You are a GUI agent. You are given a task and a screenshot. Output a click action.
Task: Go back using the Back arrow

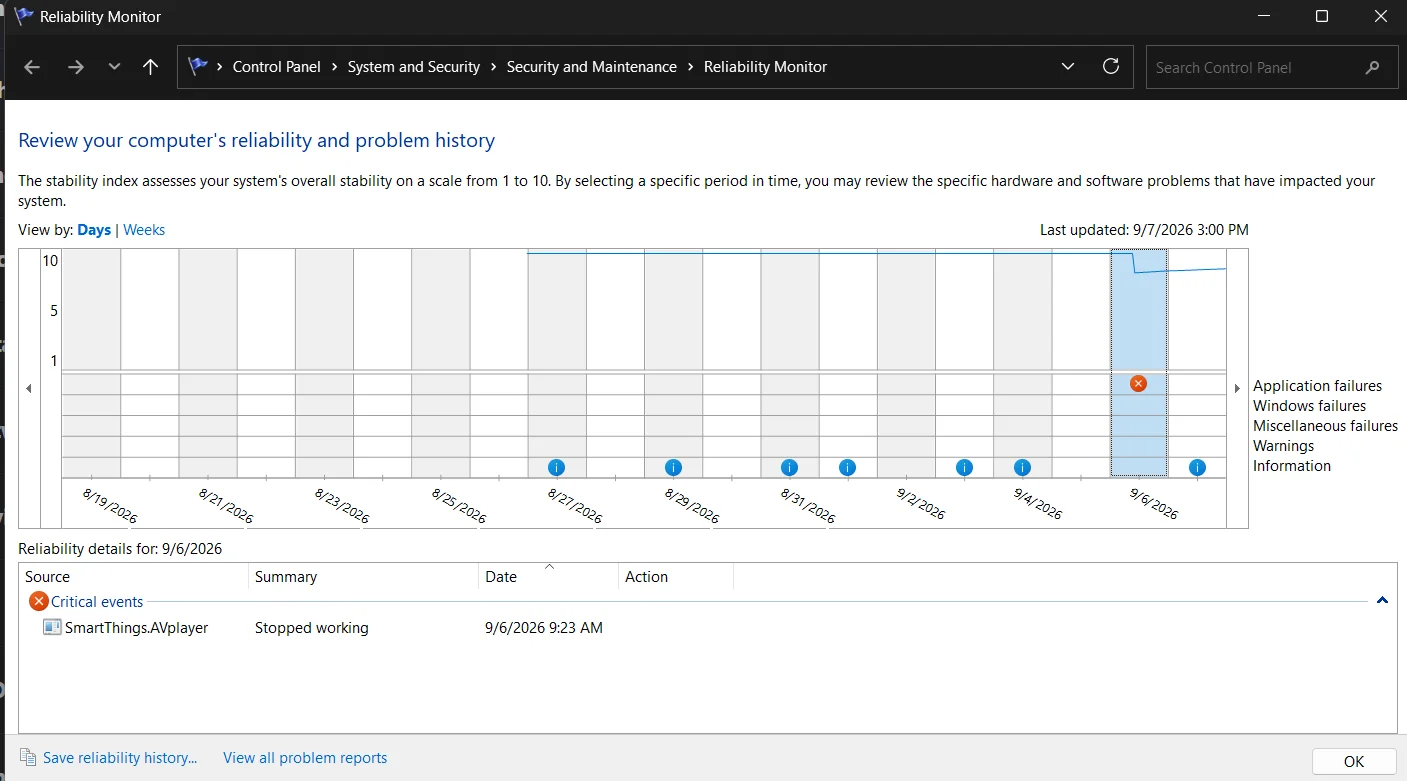[32, 67]
